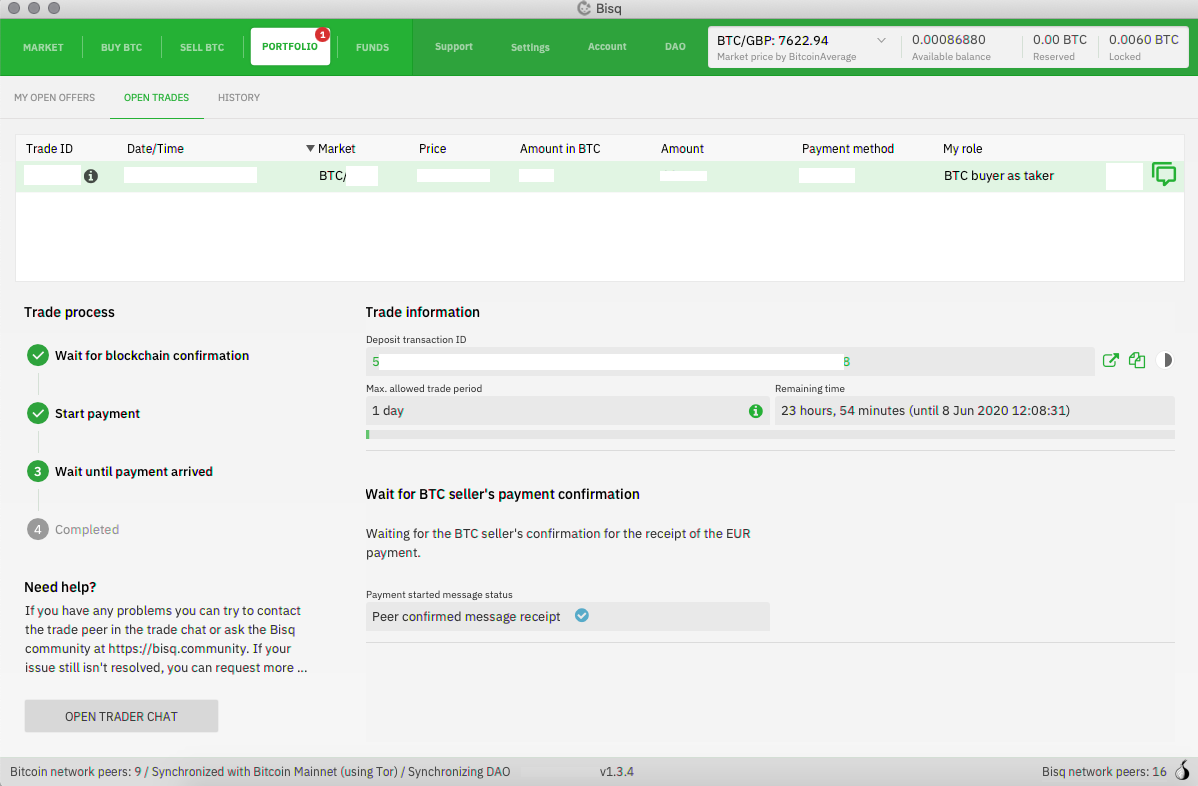Viewport: 1198px width, 786px height.
Task: Open Support section
Action: point(454,47)
